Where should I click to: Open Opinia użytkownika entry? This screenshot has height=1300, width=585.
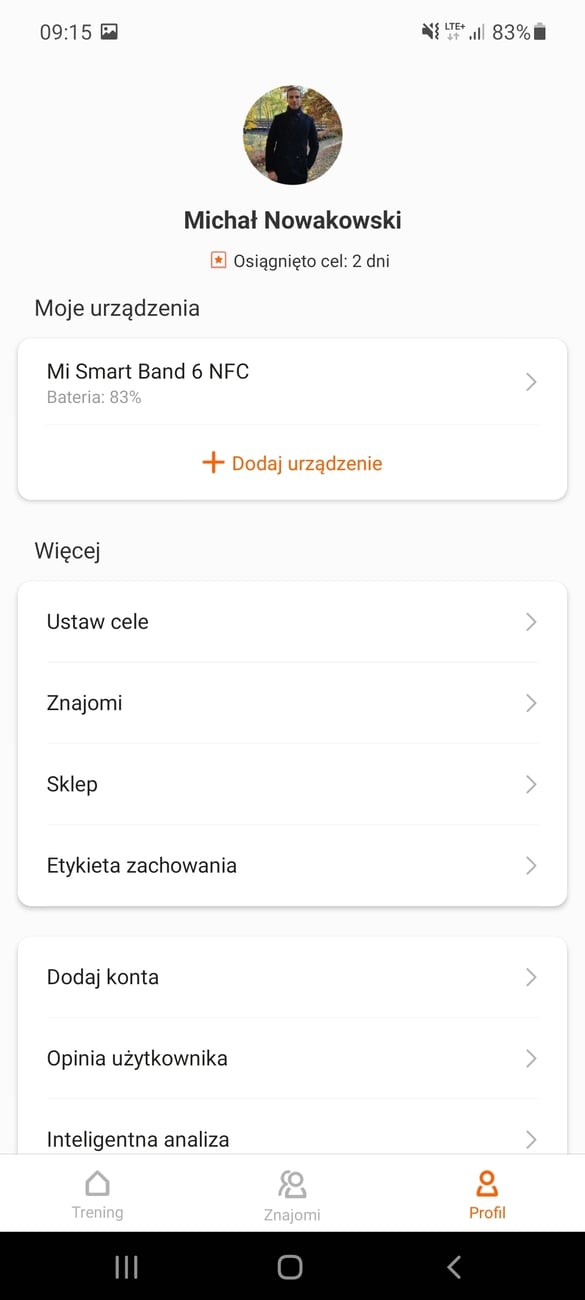tap(292, 1058)
